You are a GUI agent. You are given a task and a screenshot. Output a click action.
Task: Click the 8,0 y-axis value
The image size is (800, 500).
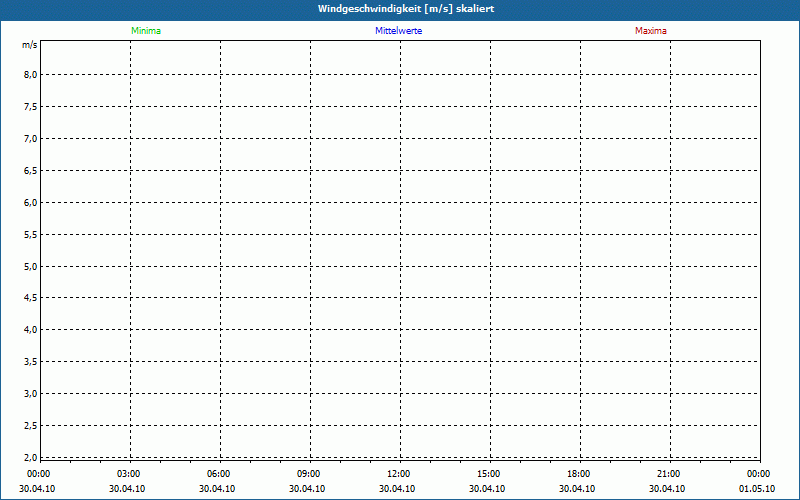pyautogui.click(x=31, y=74)
